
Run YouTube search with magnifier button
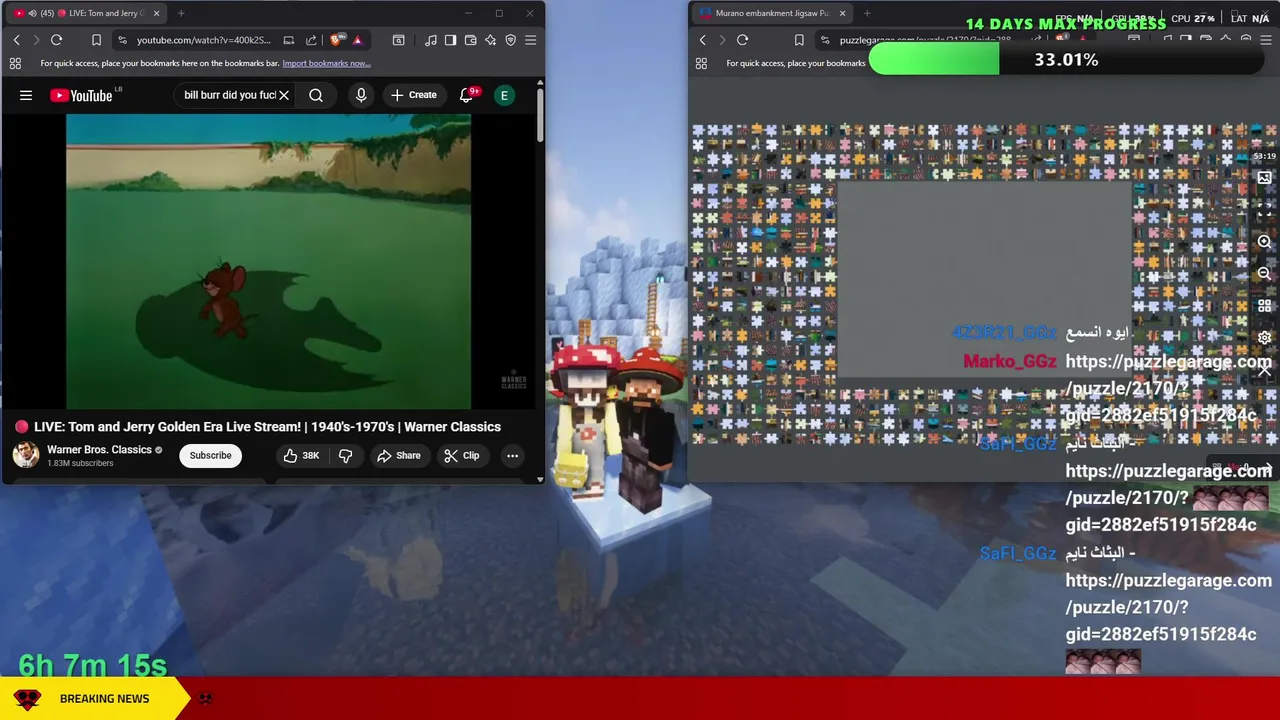(x=316, y=95)
